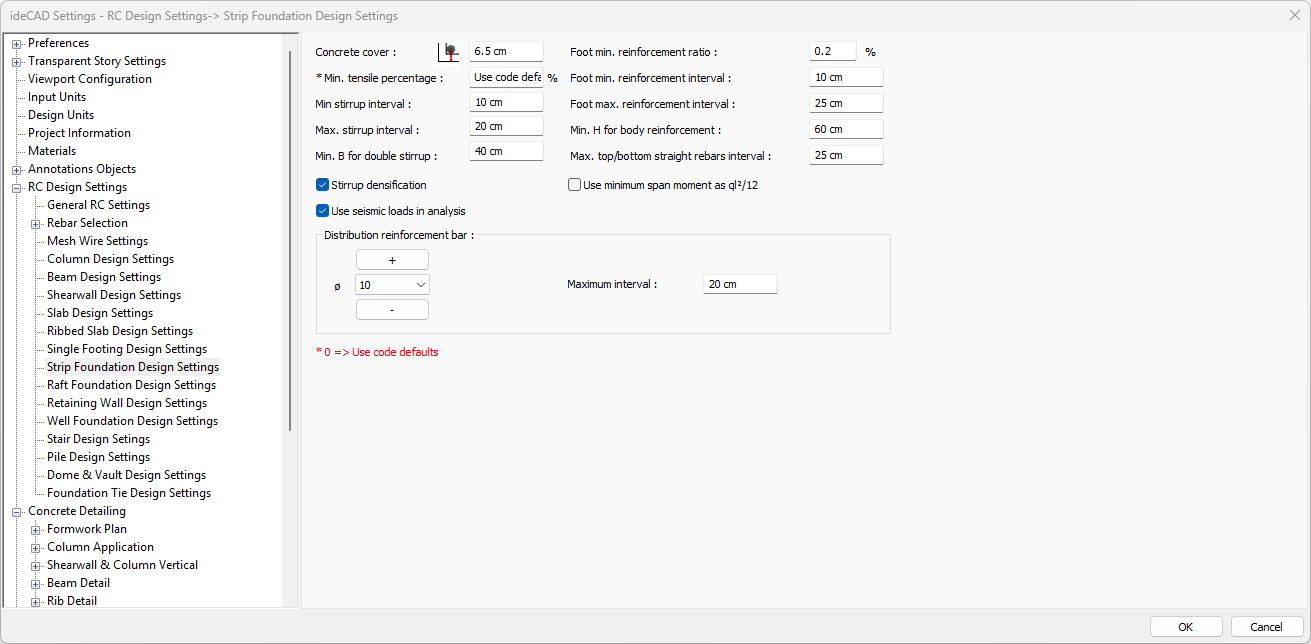Expand the Rebar Selection tree node
This screenshot has height=644, width=1311.
[36, 223]
